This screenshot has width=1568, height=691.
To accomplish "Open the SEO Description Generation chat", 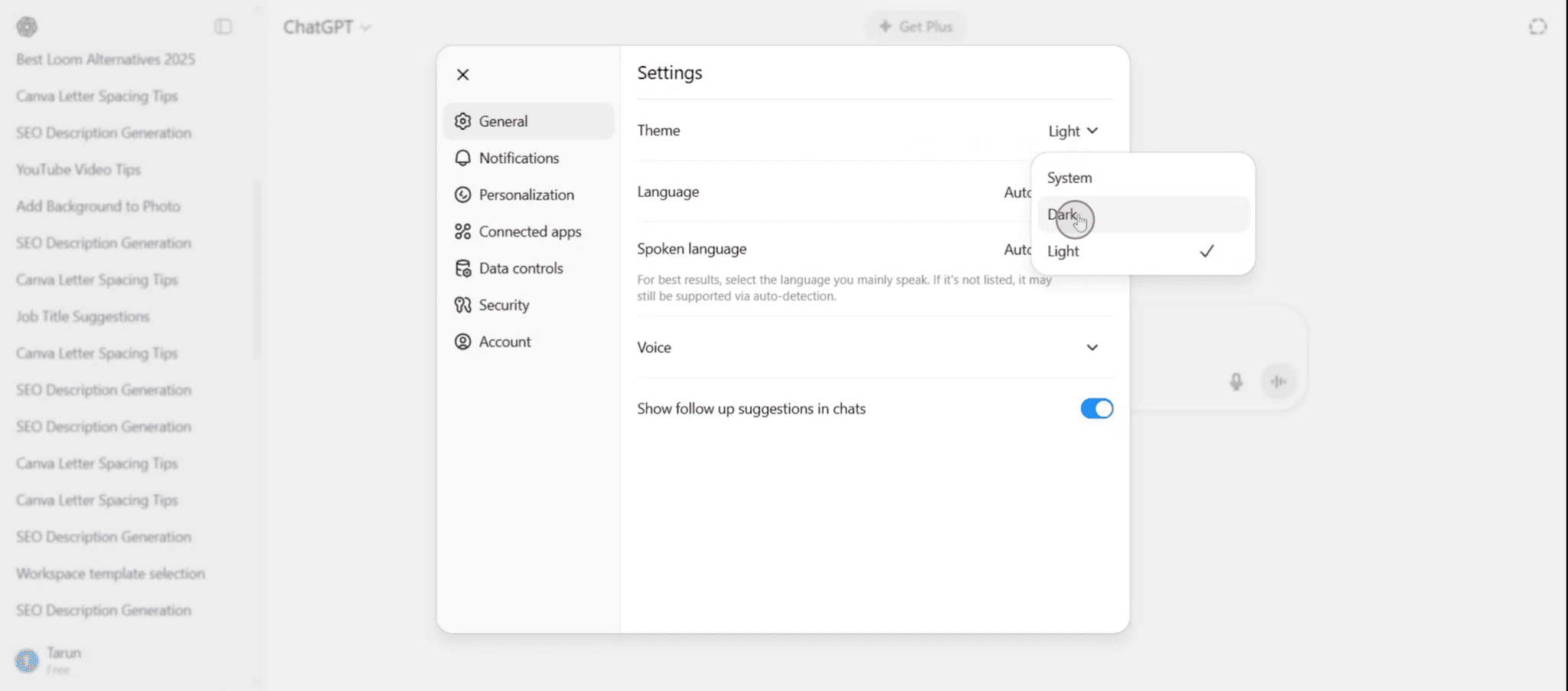I will pyautogui.click(x=103, y=133).
